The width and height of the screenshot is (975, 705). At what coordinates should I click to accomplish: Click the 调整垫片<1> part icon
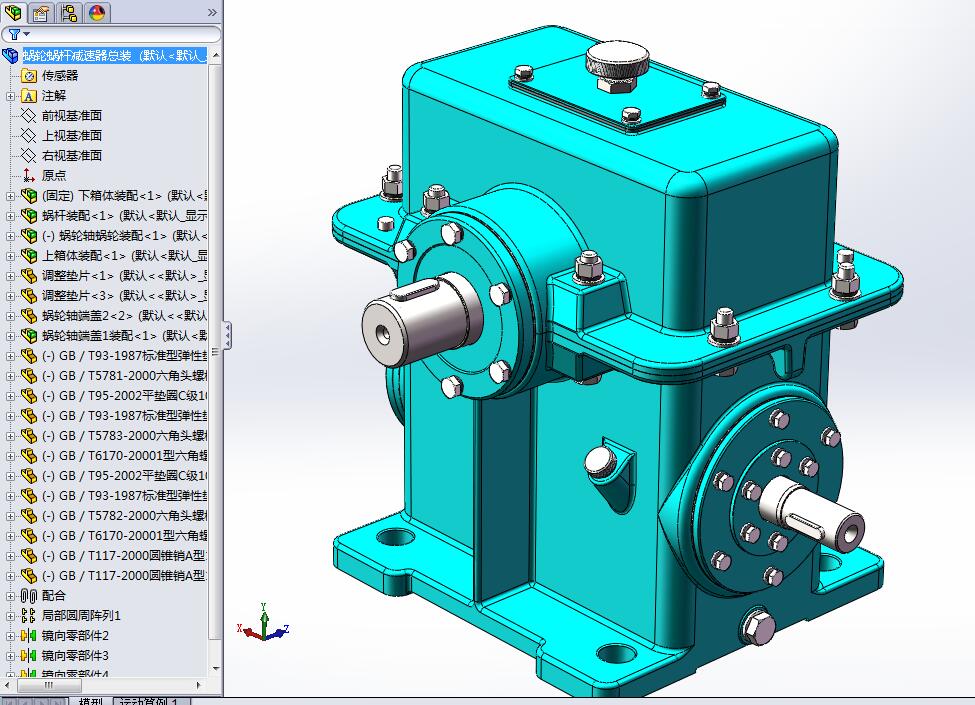pos(29,275)
